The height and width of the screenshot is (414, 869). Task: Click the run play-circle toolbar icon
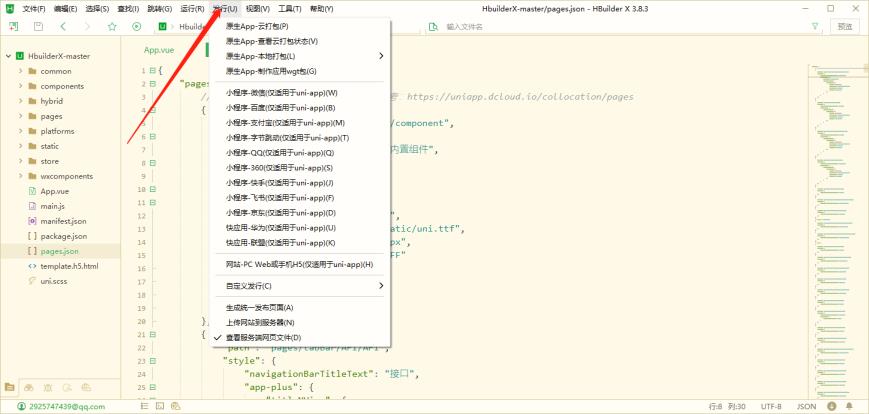[x=136, y=26]
